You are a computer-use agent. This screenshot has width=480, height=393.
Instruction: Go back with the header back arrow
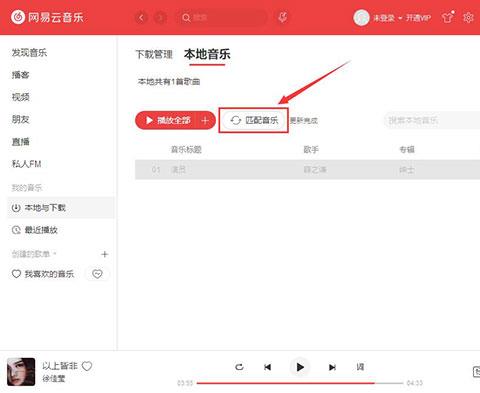141,17
